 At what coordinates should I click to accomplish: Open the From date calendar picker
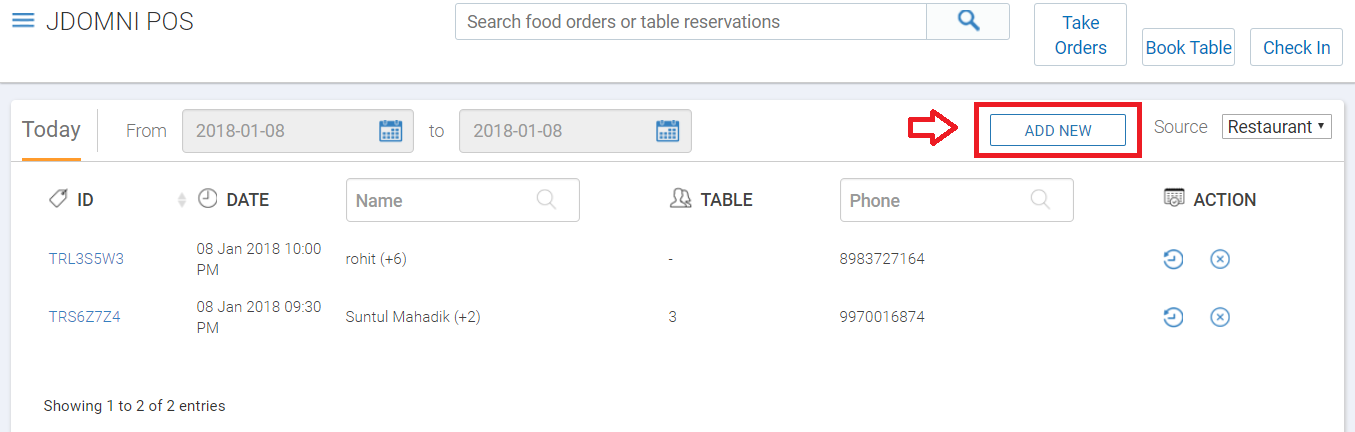point(390,131)
